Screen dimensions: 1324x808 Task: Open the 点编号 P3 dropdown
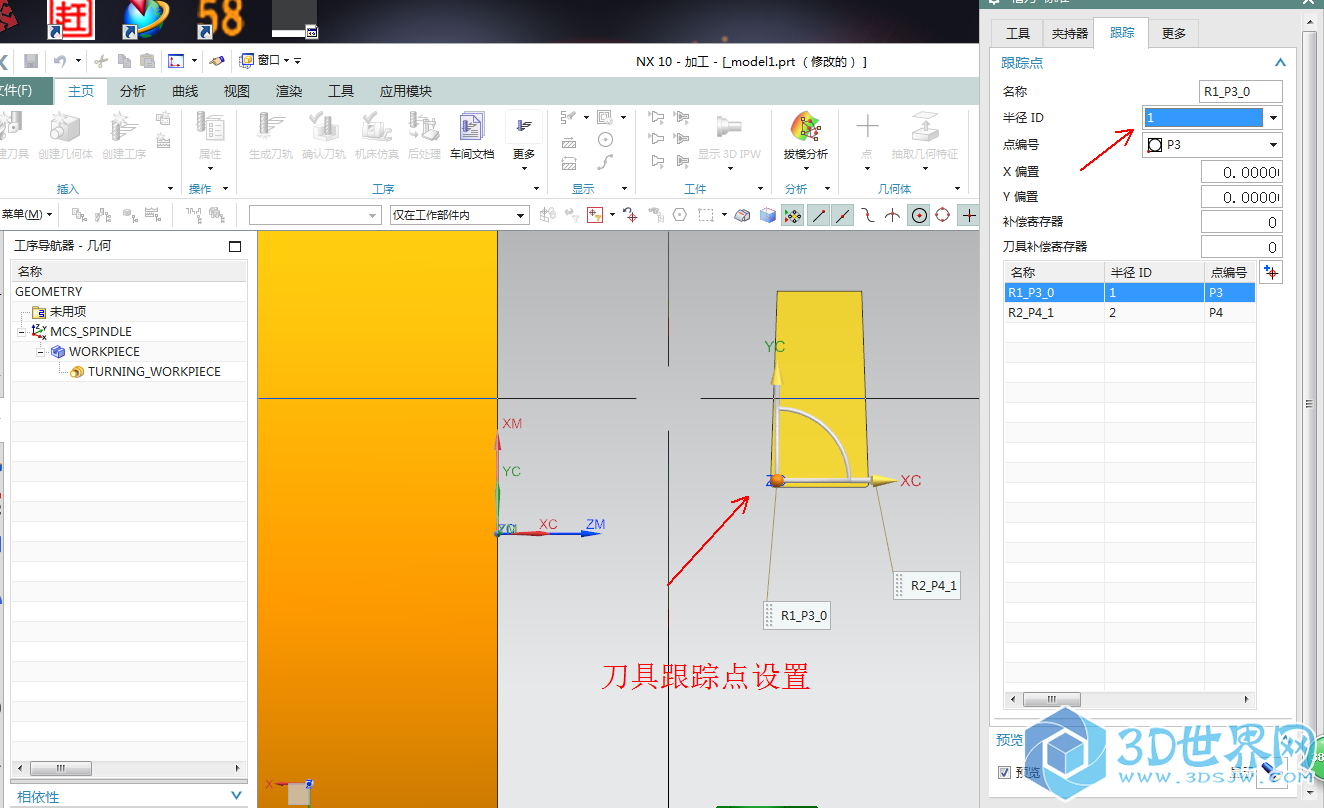(1273, 145)
